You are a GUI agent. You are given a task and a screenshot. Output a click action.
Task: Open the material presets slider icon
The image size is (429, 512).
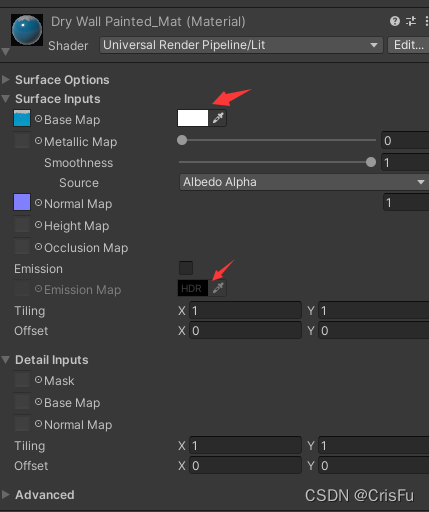pyautogui.click(x=411, y=21)
